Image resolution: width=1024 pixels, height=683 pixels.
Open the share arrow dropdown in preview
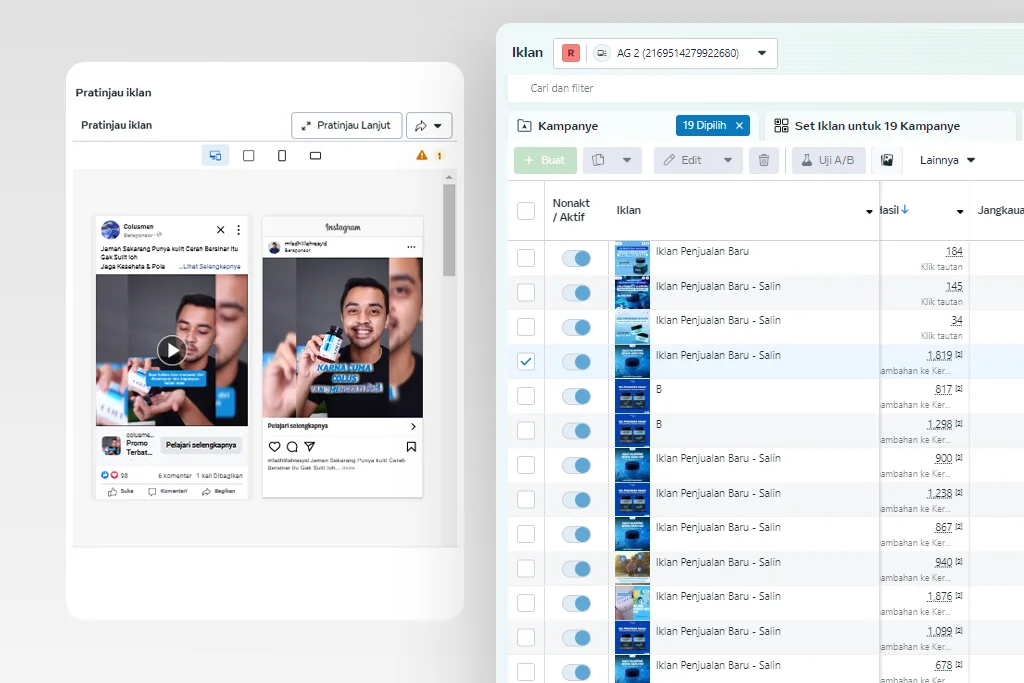429,126
